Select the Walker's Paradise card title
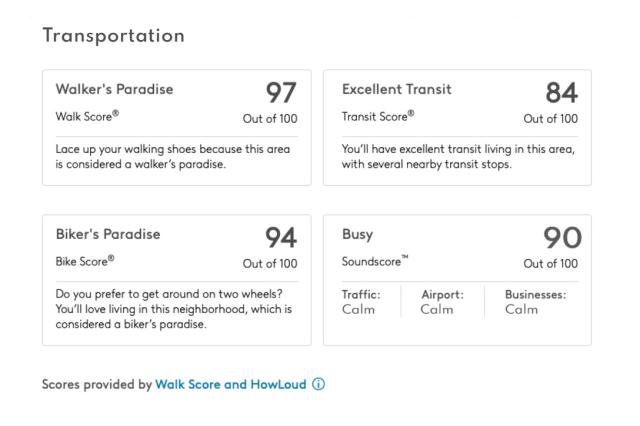This screenshot has width=640, height=426. coord(114,89)
